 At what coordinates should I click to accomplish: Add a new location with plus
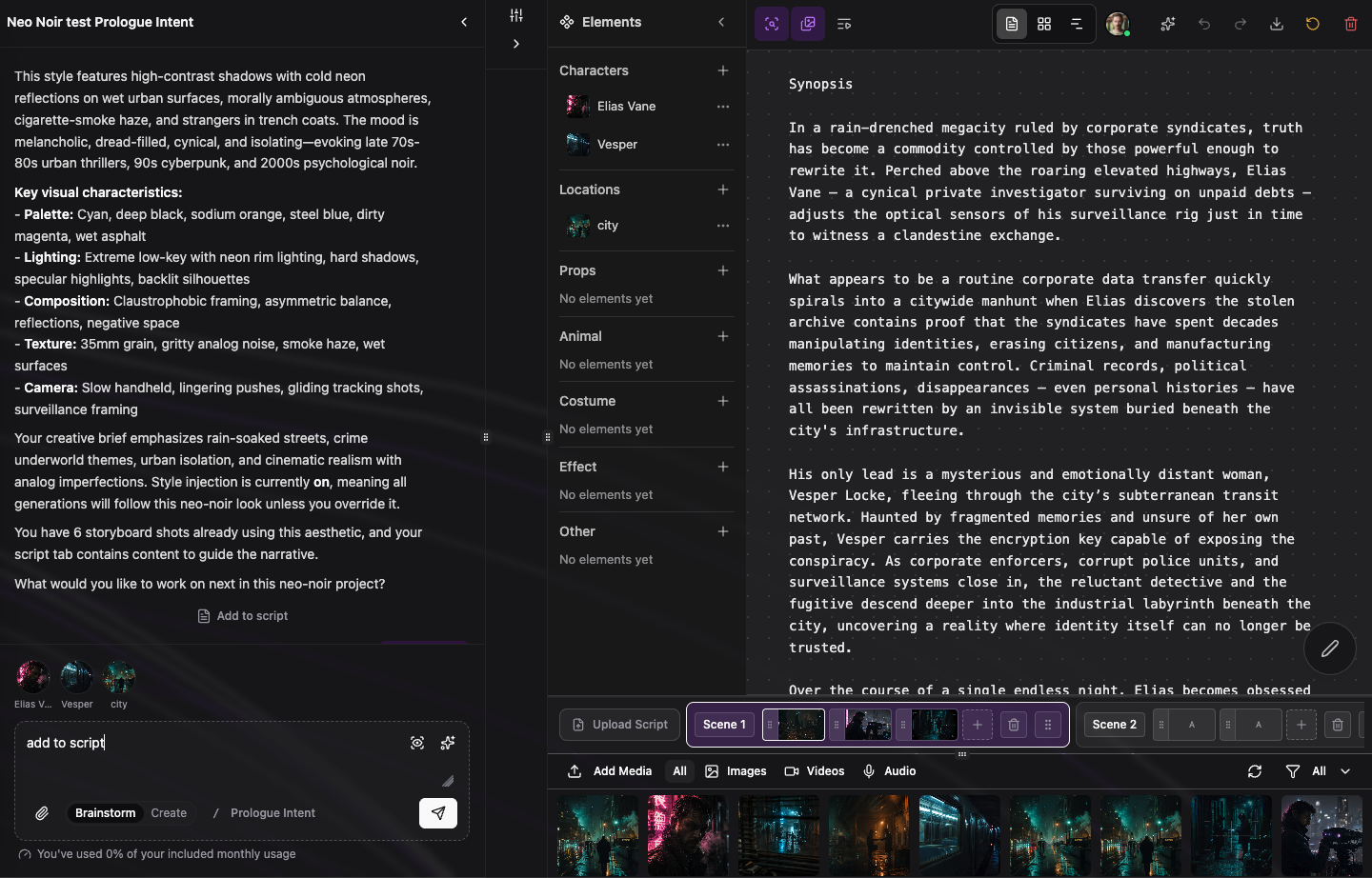[723, 190]
